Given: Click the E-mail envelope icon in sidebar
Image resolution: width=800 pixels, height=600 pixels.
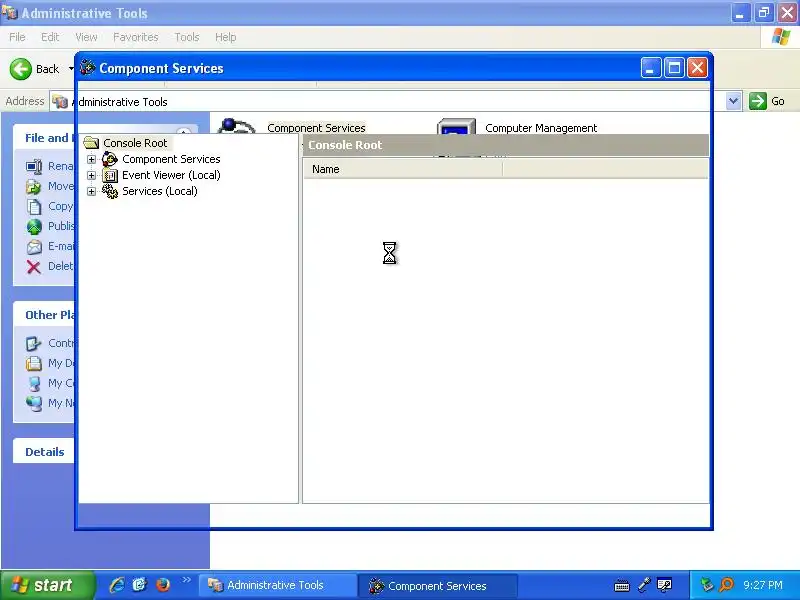Looking at the screenshot, I should tap(34, 247).
